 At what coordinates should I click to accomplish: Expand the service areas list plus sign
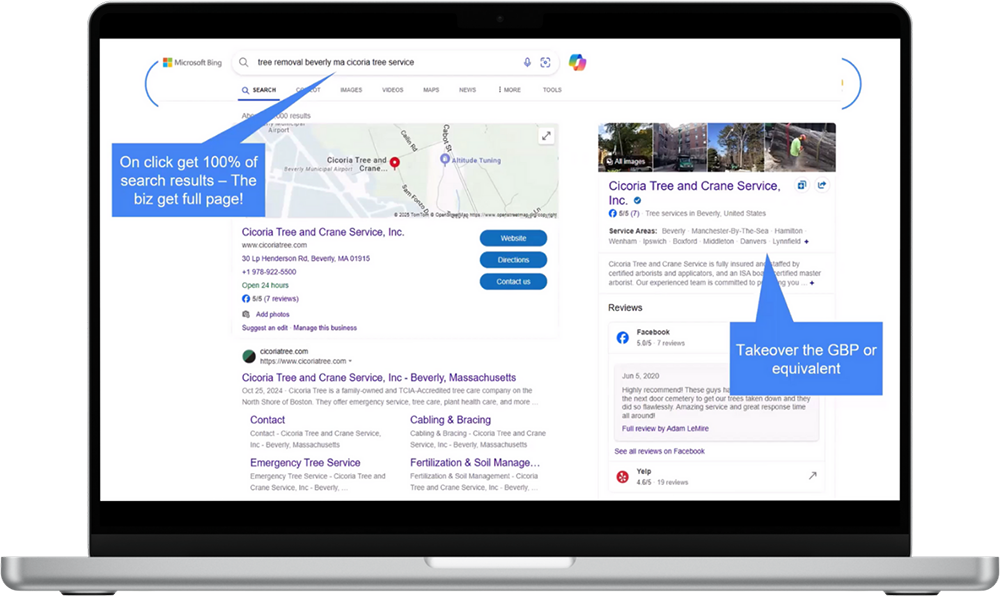tap(806, 242)
